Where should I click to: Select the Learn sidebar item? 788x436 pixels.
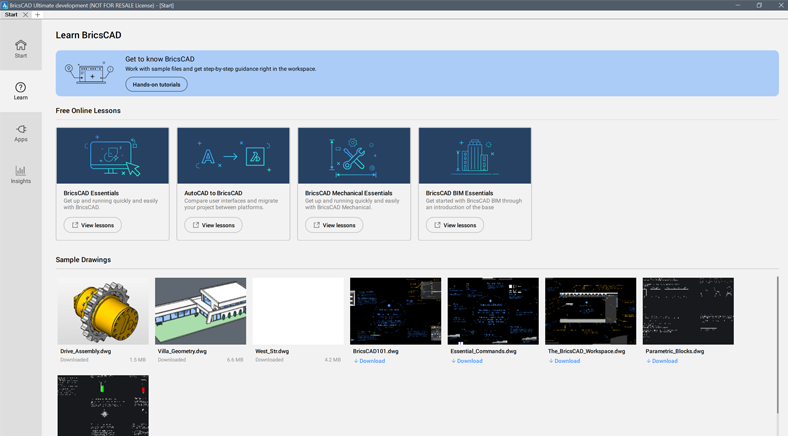(x=21, y=91)
